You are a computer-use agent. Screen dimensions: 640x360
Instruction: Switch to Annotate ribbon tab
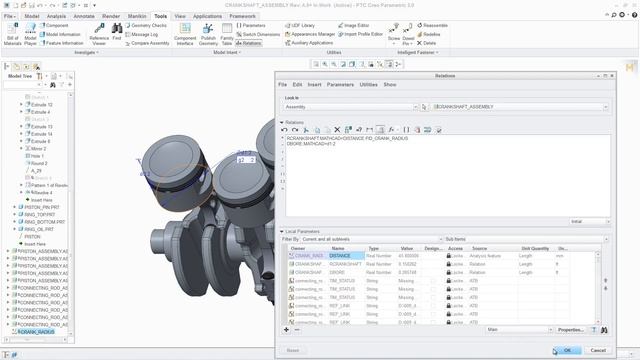click(84, 16)
